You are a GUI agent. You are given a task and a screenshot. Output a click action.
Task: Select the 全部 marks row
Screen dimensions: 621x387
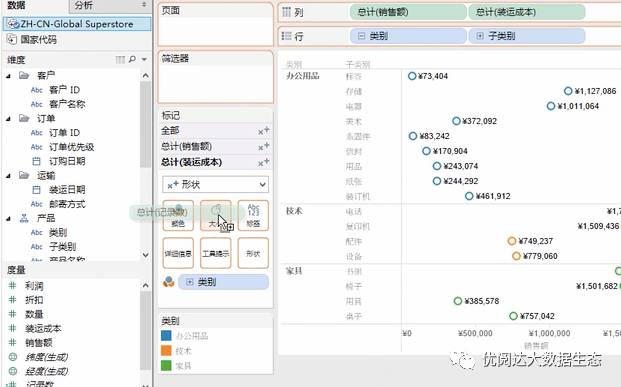tap(215, 131)
